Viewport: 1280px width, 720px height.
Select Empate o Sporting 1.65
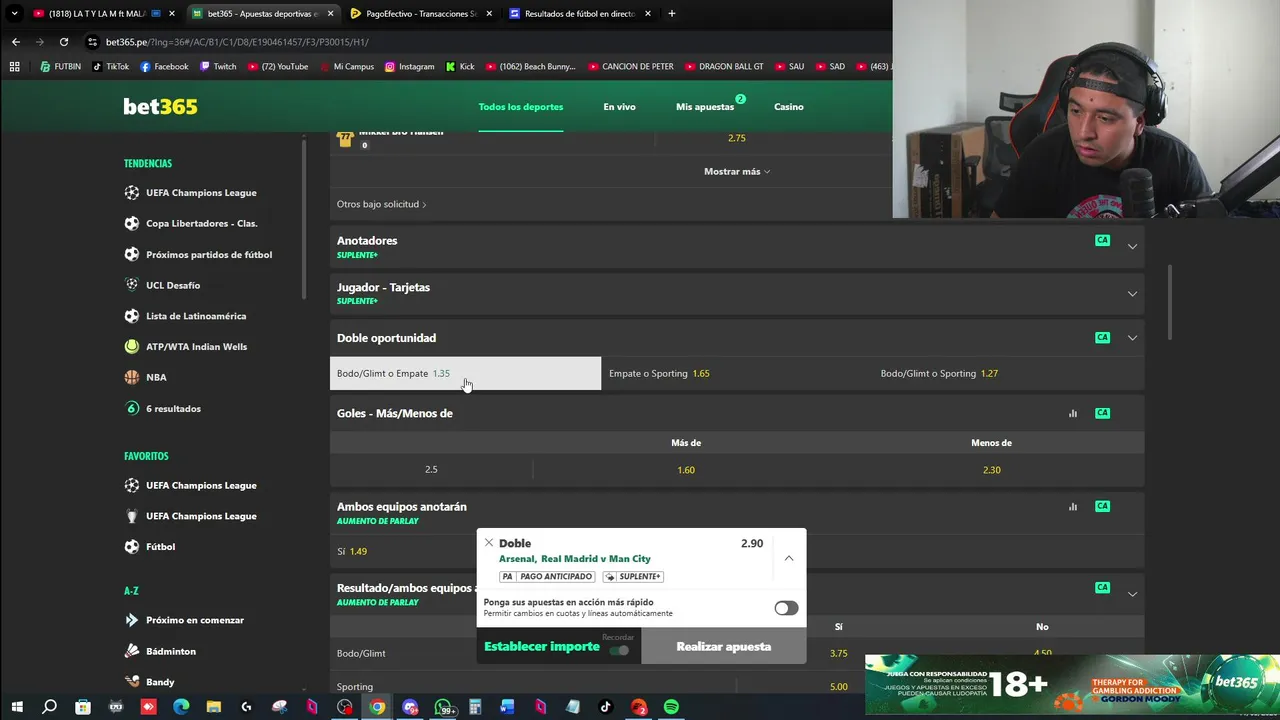(737, 373)
